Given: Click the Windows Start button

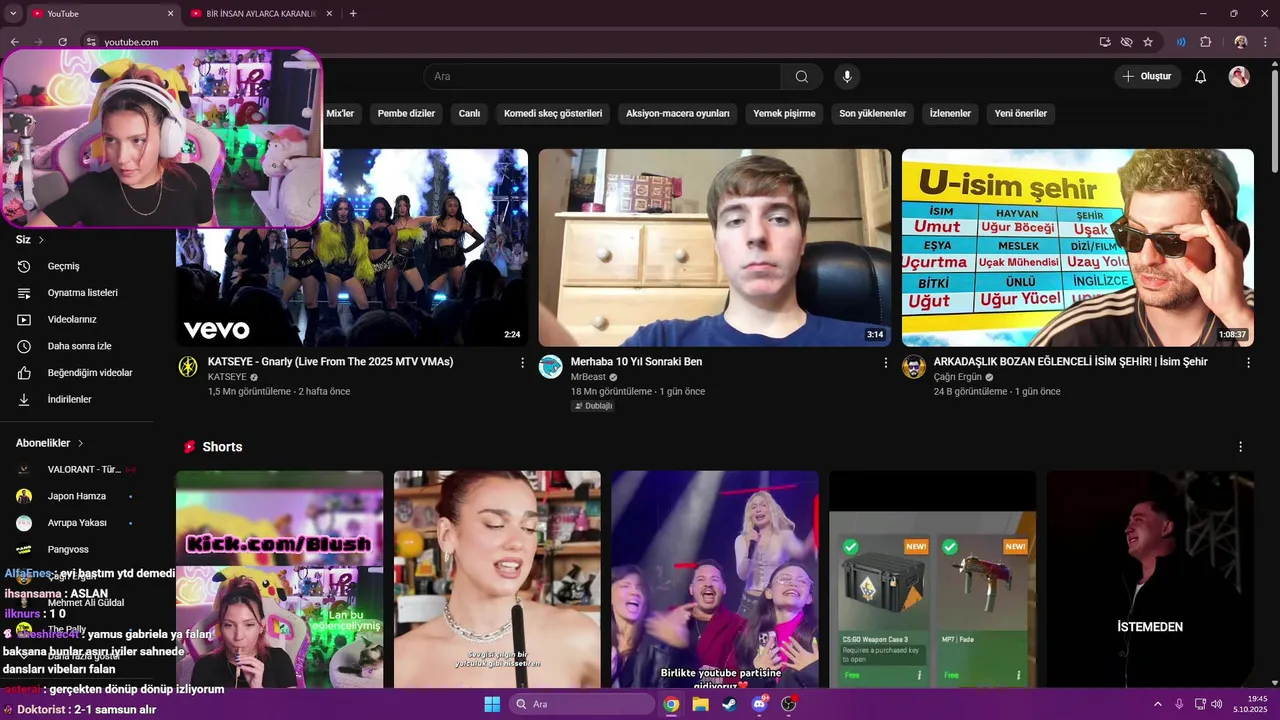Looking at the screenshot, I should click(x=492, y=704).
